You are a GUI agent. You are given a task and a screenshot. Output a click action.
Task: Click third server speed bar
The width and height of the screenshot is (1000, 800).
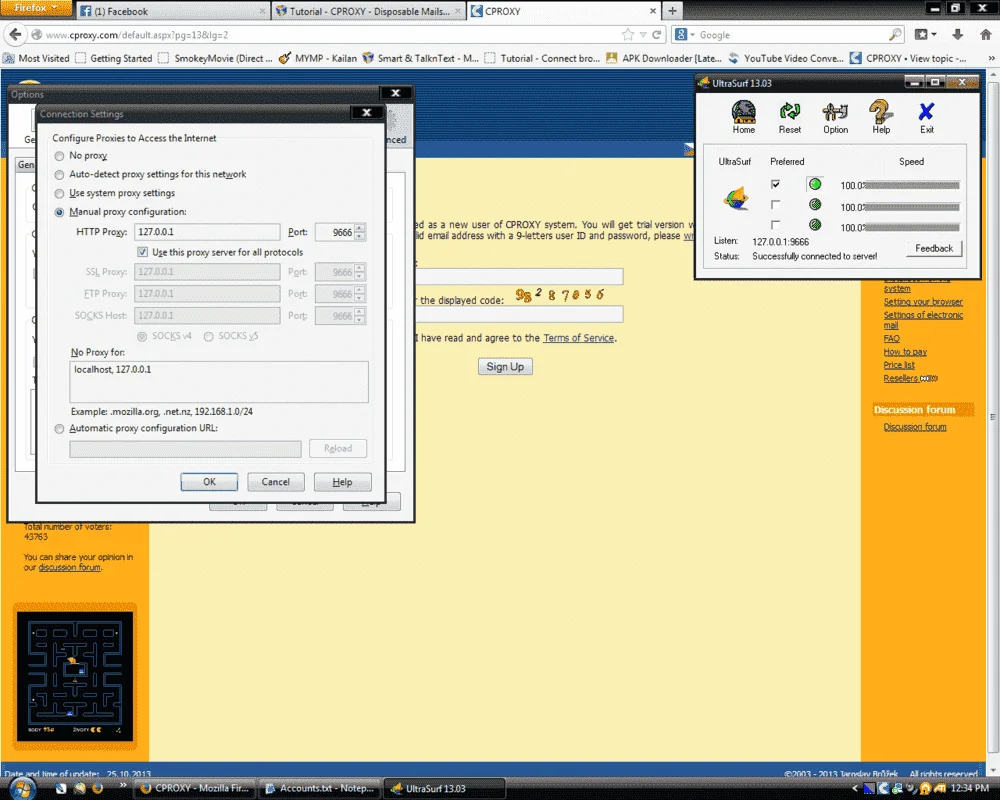(912, 227)
